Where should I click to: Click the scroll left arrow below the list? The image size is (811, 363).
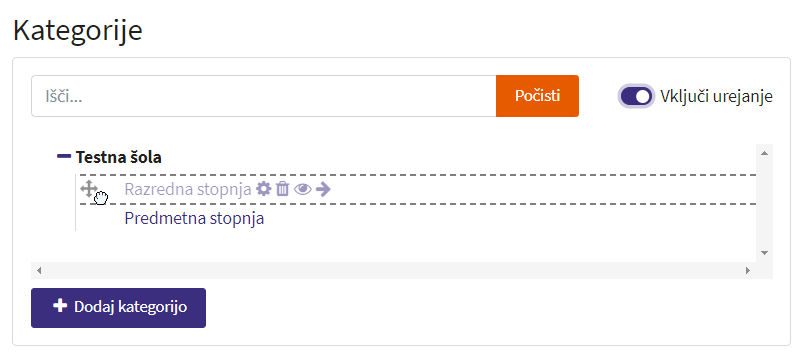click(39, 270)
